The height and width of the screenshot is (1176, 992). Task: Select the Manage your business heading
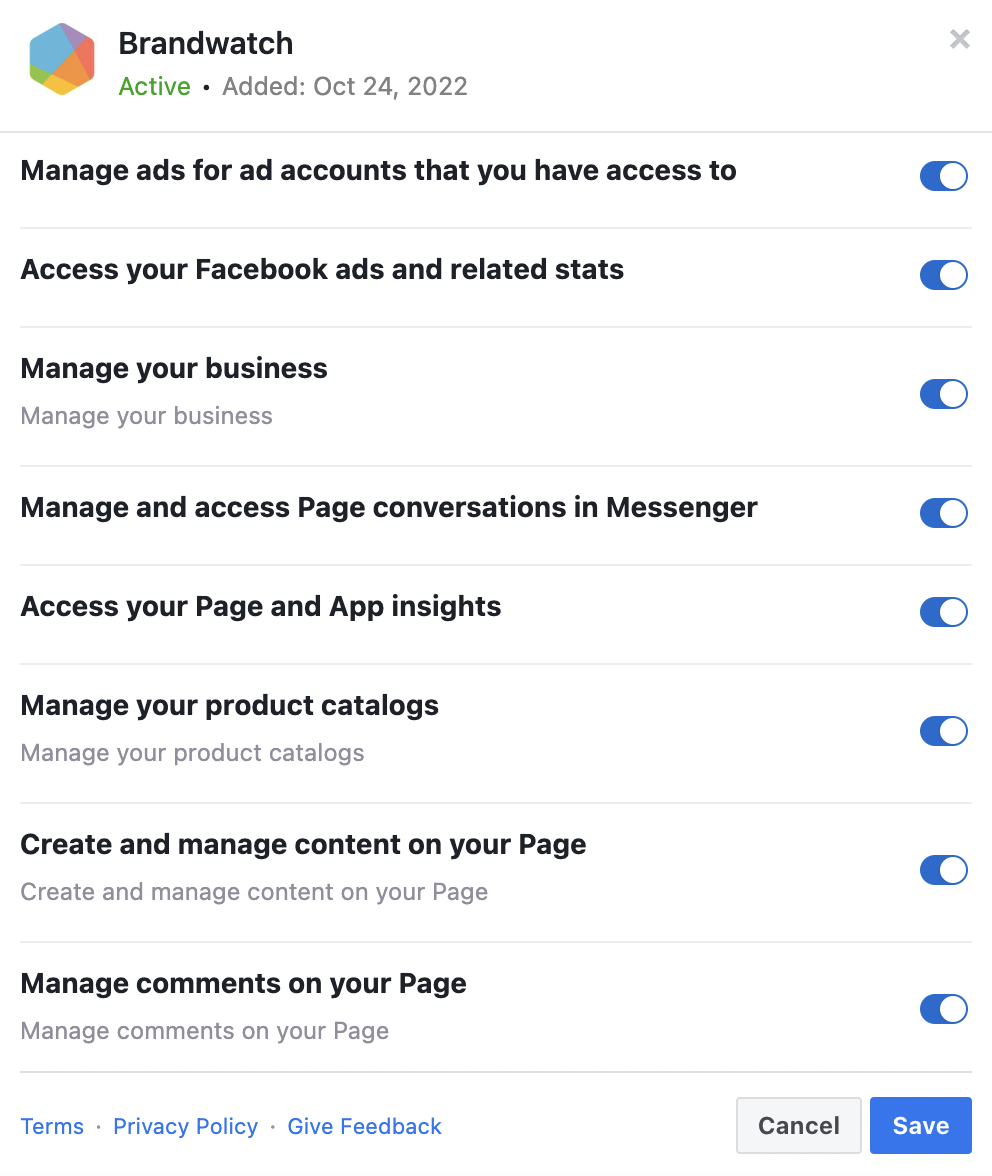[x=174, y=368]
